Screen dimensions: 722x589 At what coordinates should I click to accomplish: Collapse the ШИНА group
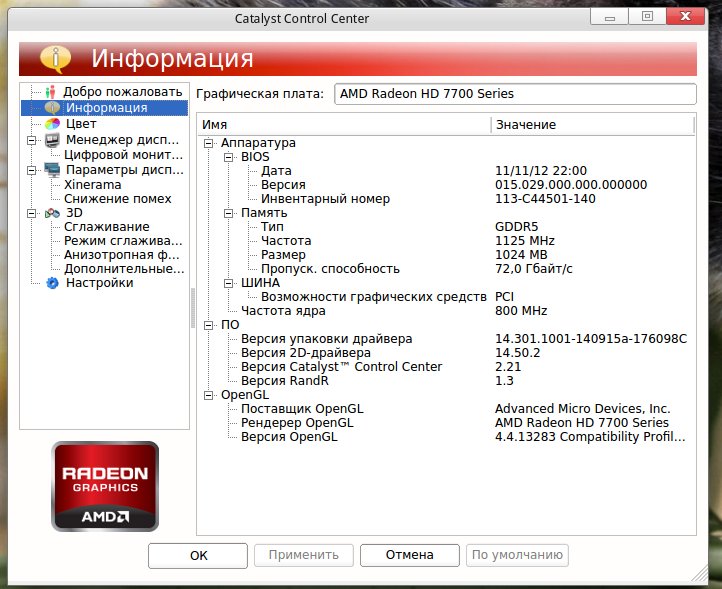(228, 283)
